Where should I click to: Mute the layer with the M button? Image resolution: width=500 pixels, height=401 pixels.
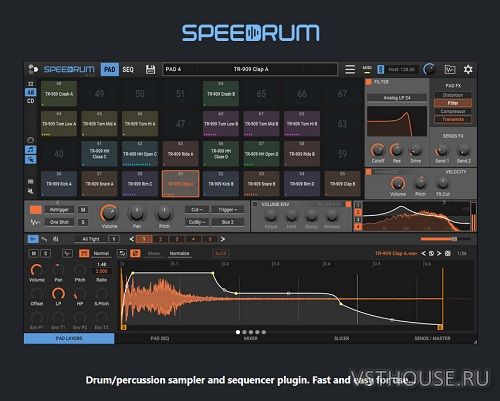click(34, 253)
